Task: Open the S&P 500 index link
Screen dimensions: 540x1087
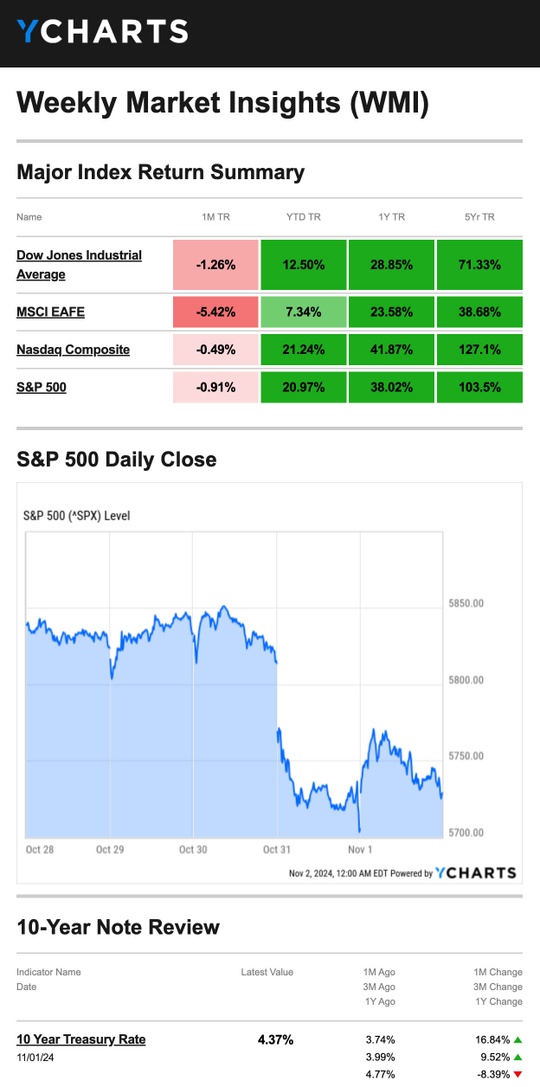Action: click(42, 387)
